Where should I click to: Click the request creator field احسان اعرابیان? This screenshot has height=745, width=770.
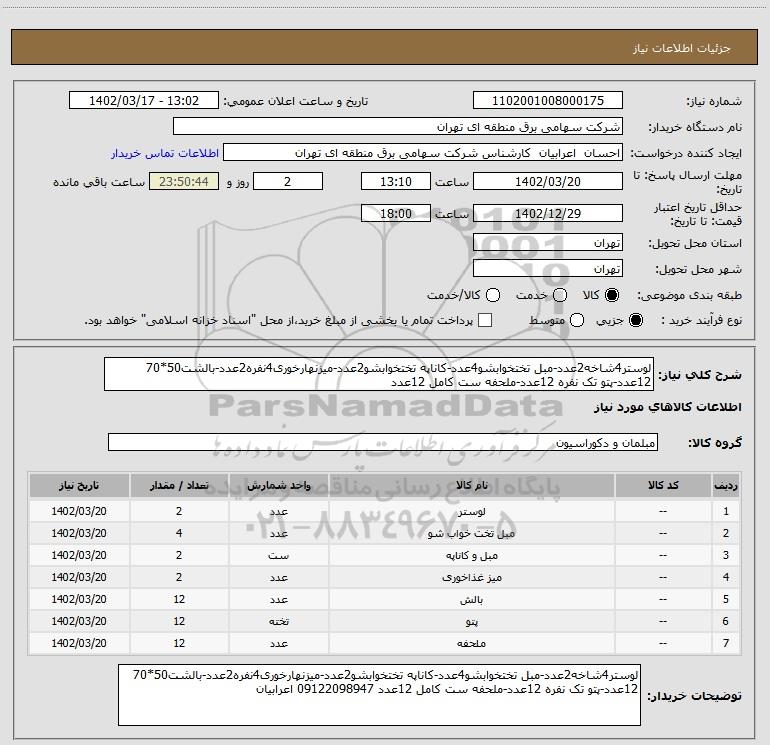click(x=423, y=153)
